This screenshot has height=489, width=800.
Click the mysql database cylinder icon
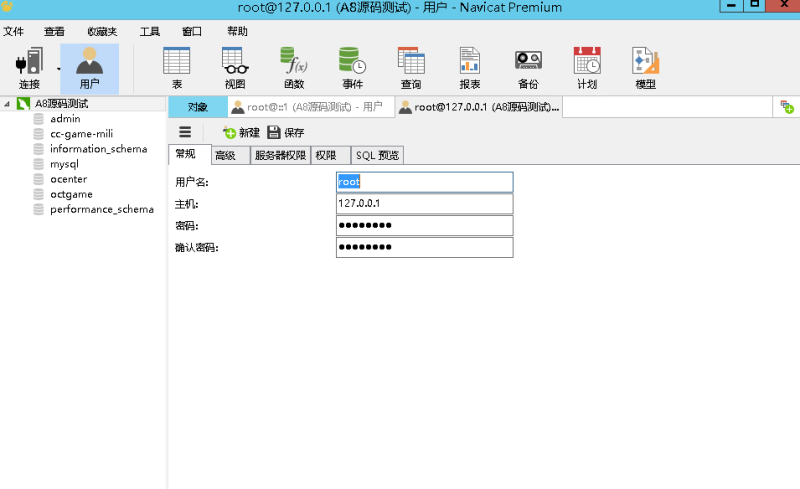click(x=38, y=164)
